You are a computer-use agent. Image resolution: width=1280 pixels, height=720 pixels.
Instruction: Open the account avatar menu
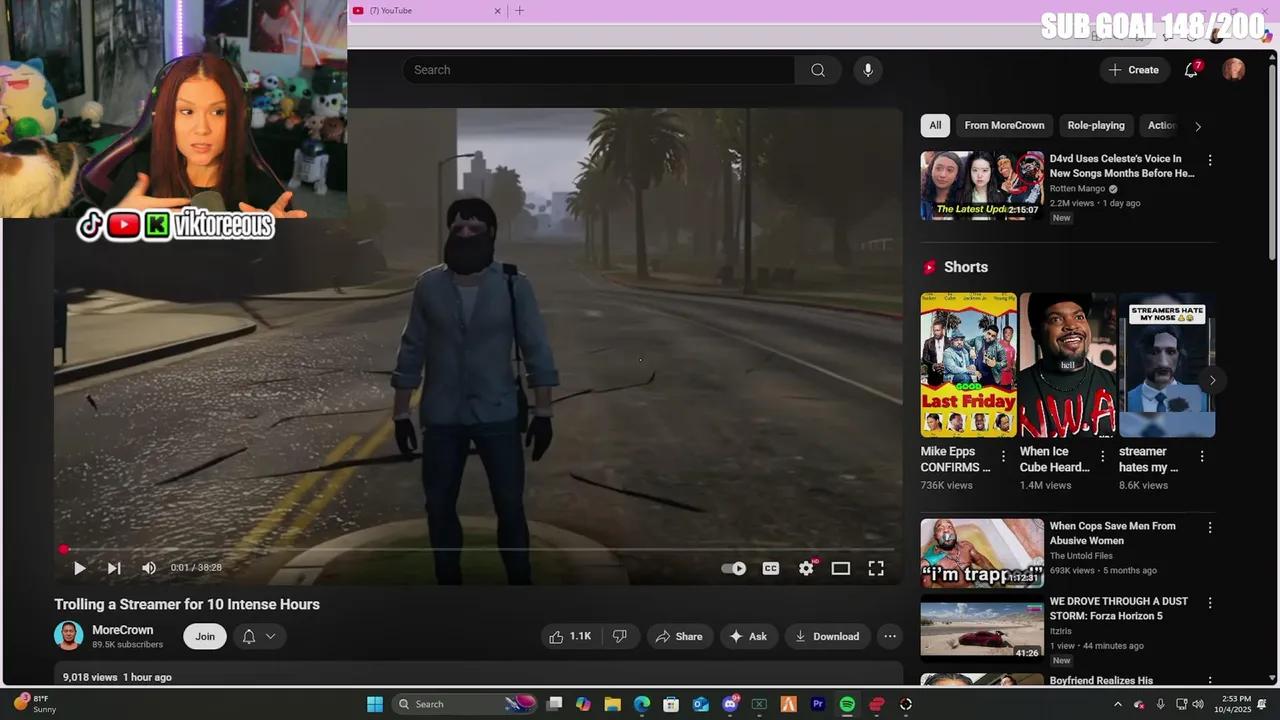(x=1234, y=70)
